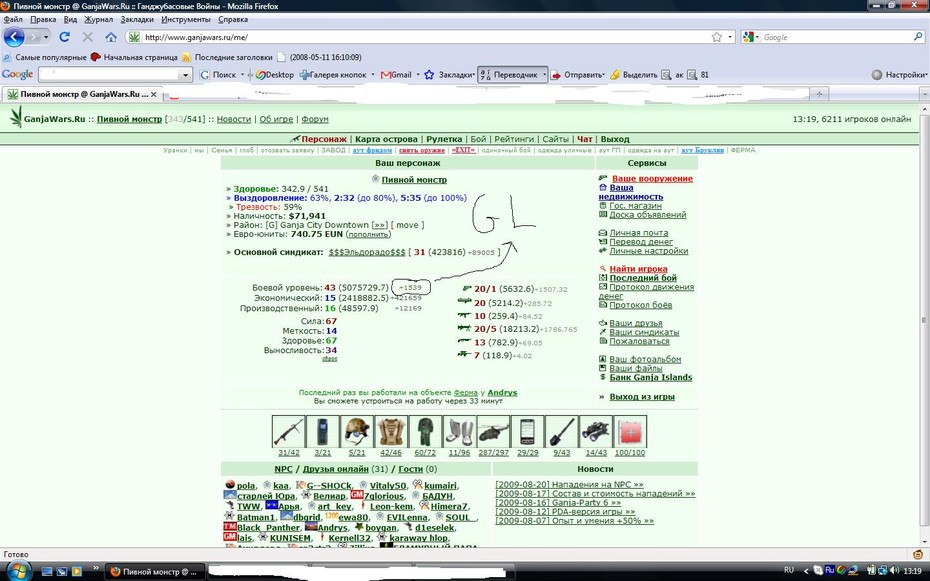Follow the Ваше вооружение link

pyautogui.click(x=652, y=178)
